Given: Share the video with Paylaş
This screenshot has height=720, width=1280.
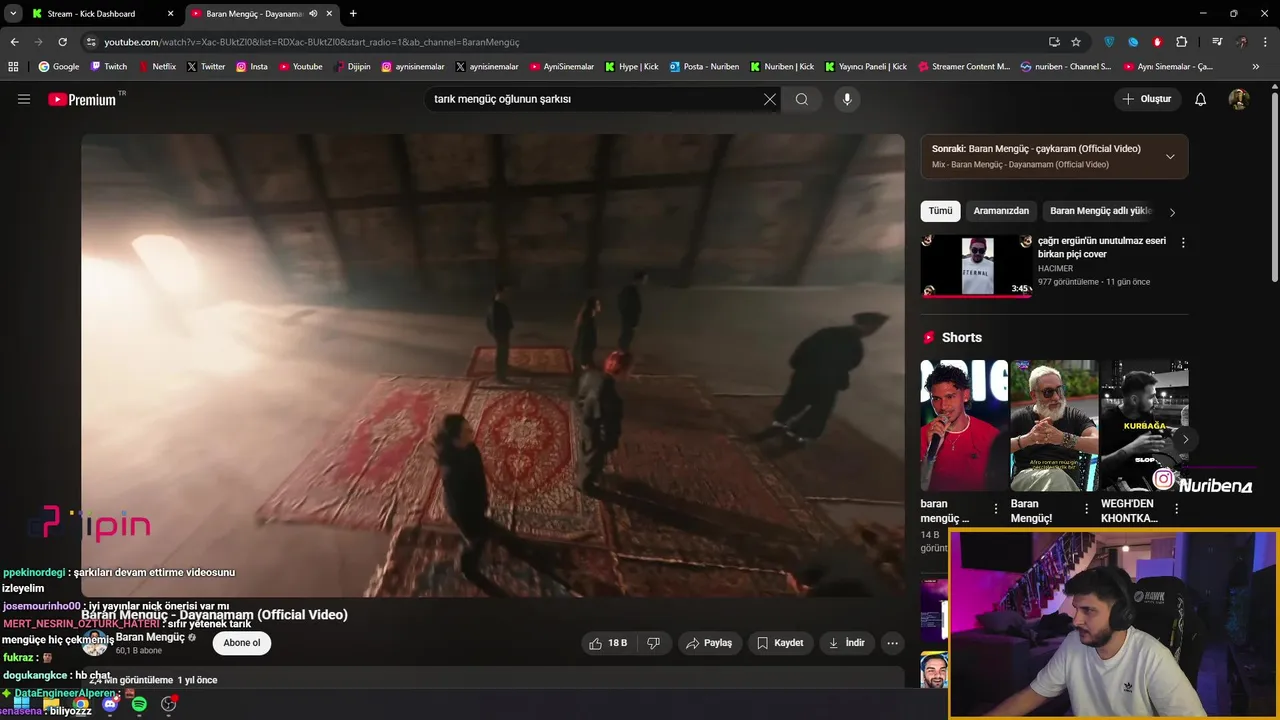Looking at the screenshot, I should coord(709,643).
